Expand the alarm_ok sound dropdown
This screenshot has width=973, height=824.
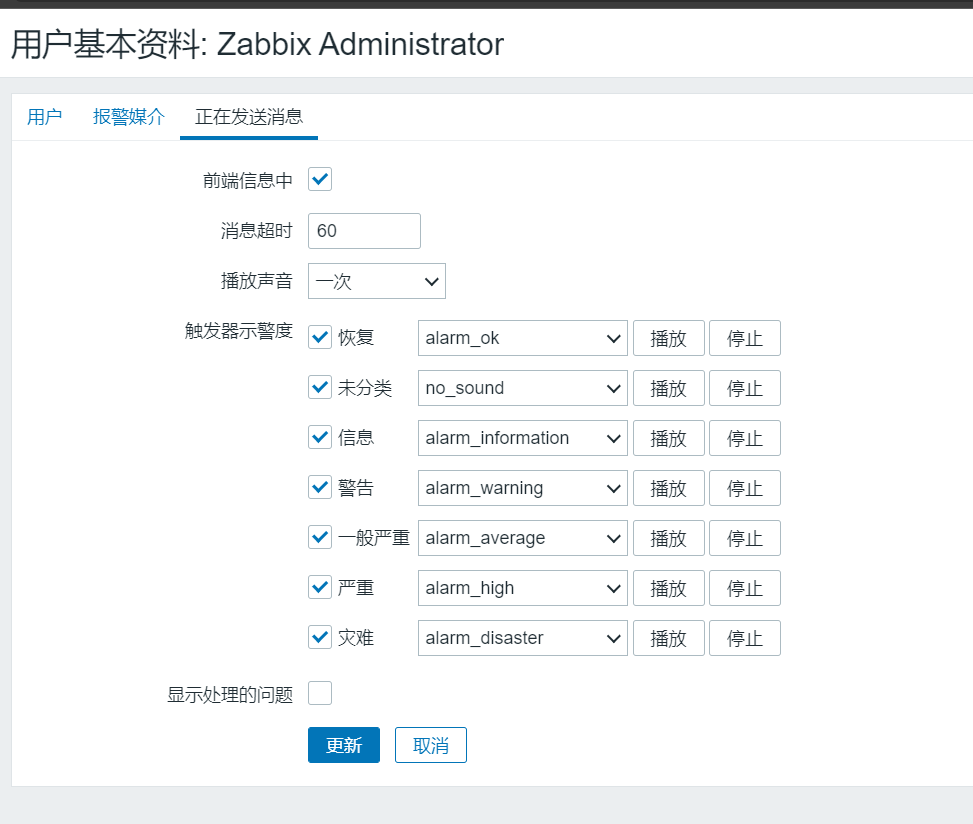(522, 338)
